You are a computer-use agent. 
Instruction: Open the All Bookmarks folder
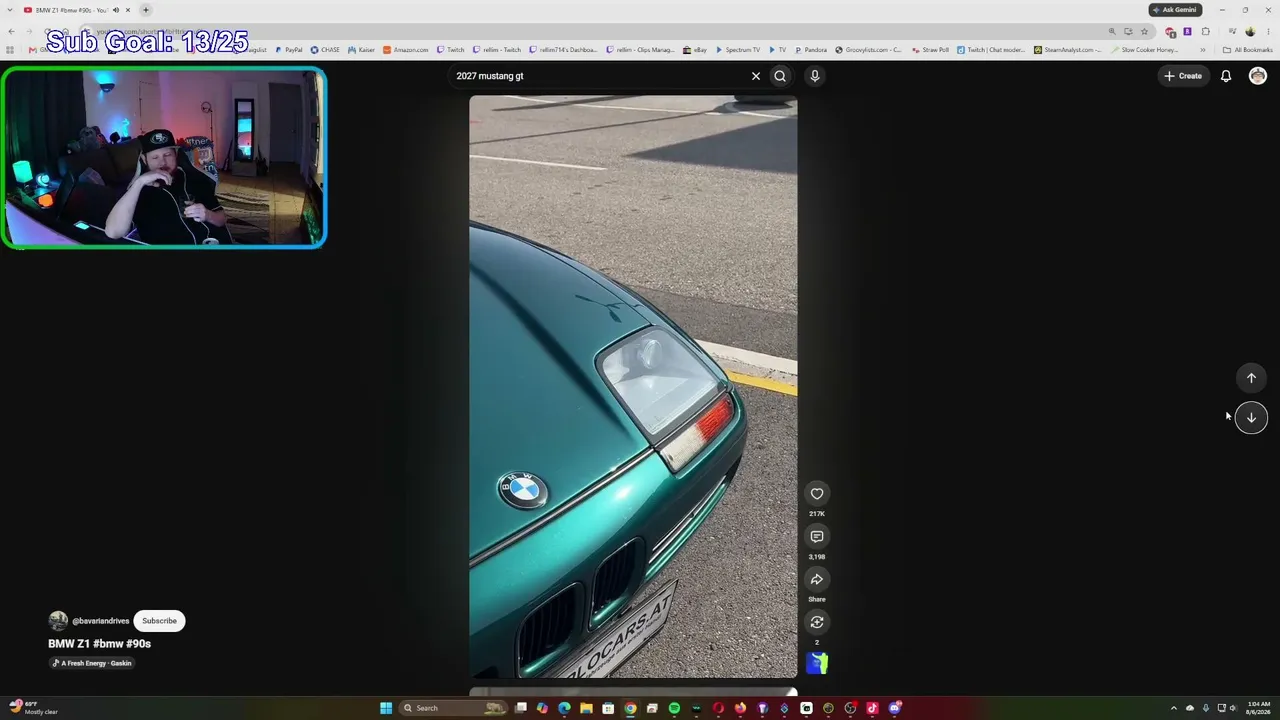tap(1248, 49)
